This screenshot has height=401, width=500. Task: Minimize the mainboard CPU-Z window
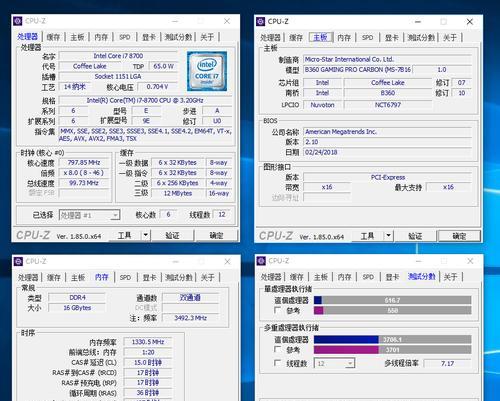418,22
